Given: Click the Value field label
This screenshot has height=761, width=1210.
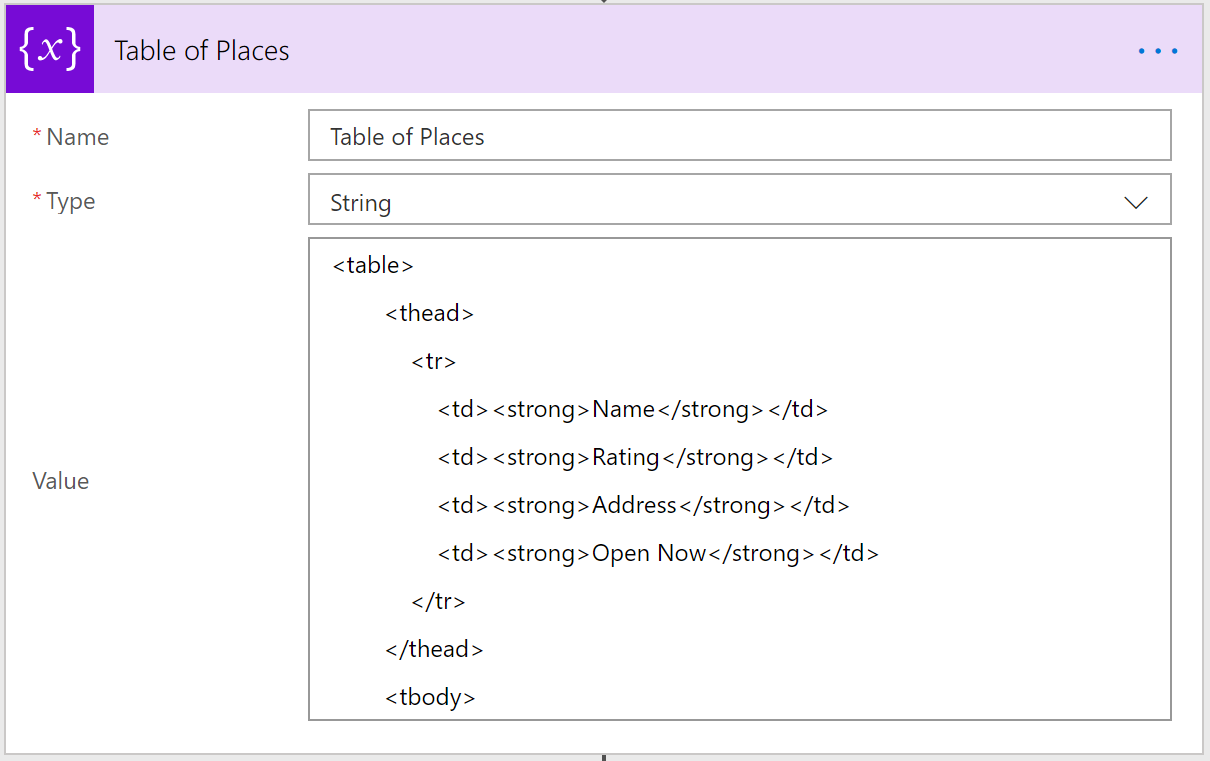Looking at the screenshot, I should [61, 481].
